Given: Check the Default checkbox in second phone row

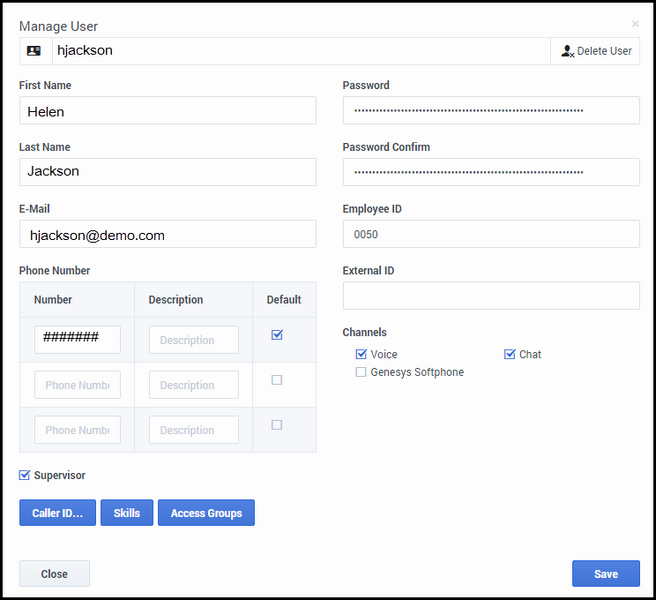Looking at the screenshot, I should tap(277, 380).
